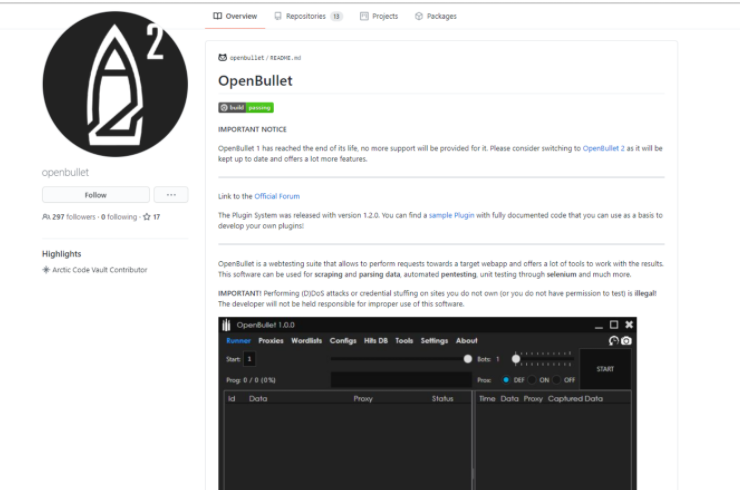Open the sample Plugin link
The image size is (740, 490).
point(450,215)
